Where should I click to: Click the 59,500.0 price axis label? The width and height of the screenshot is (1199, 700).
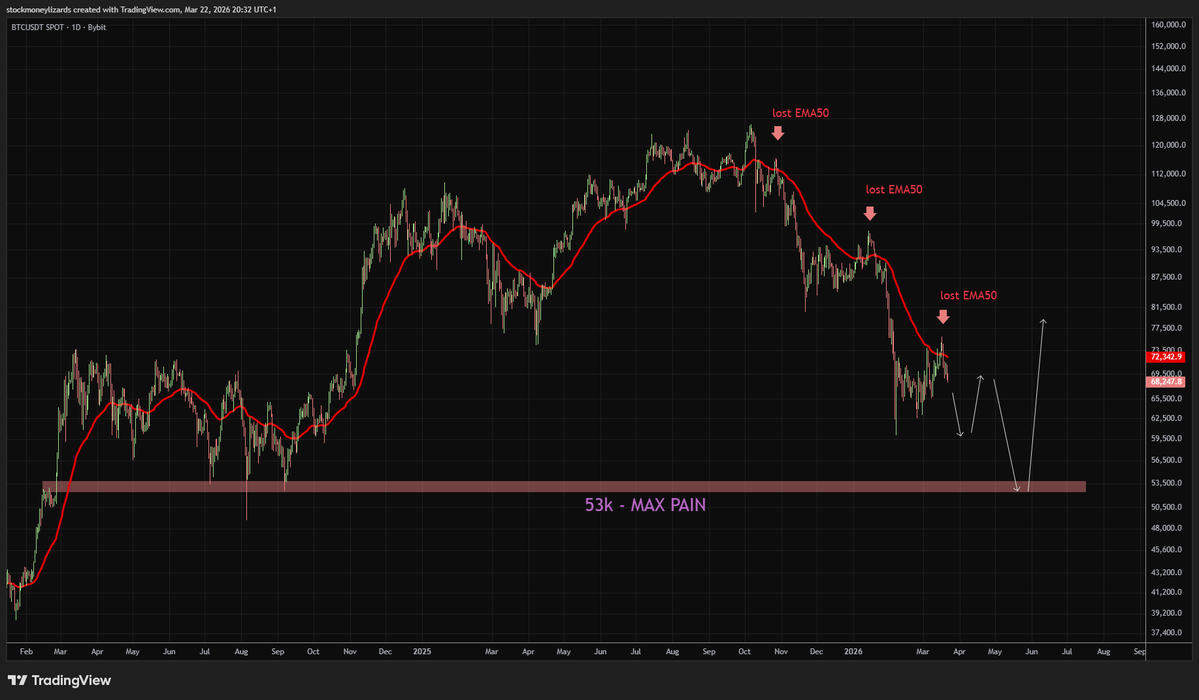(x=1168, y=439)
